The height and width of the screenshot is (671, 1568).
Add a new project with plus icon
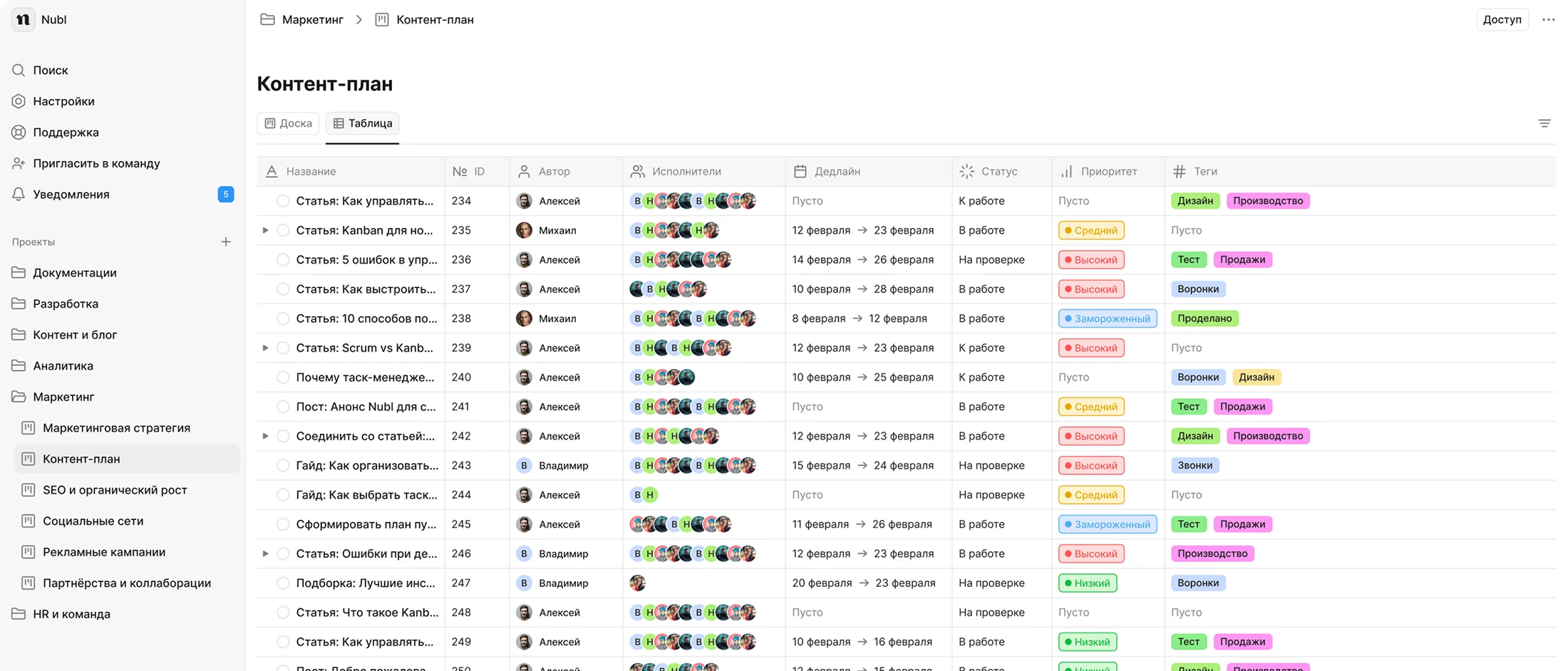pos(226,242)
